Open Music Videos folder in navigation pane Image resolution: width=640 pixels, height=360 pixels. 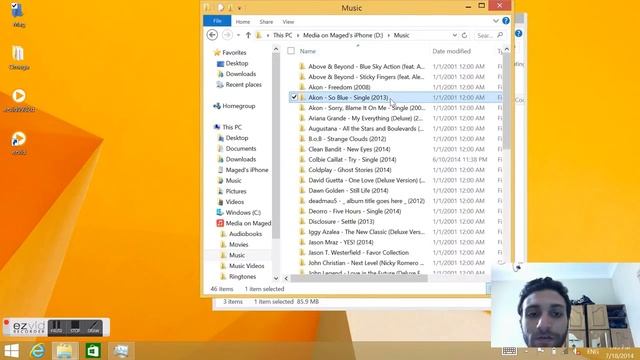[x=247, y=266]
